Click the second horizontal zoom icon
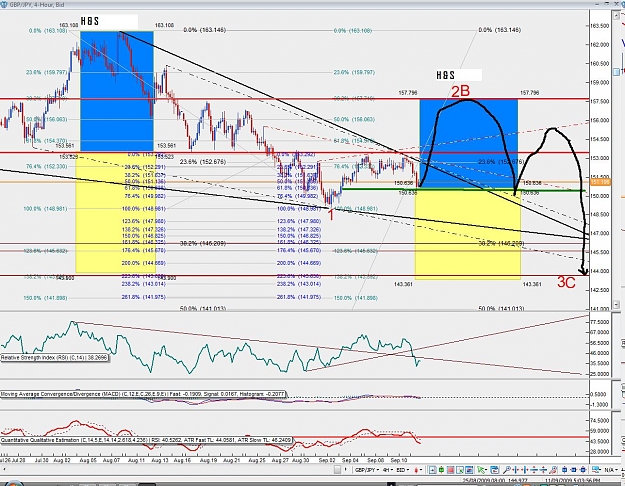The image size is (625, 486). tap(525, 470)
